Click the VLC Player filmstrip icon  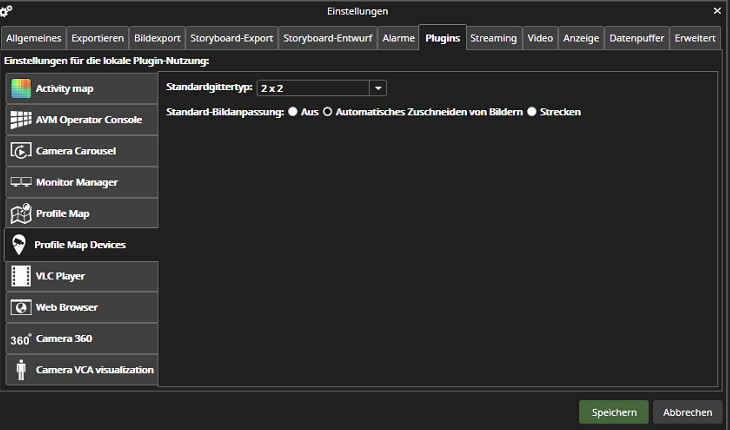click(21, 276)
